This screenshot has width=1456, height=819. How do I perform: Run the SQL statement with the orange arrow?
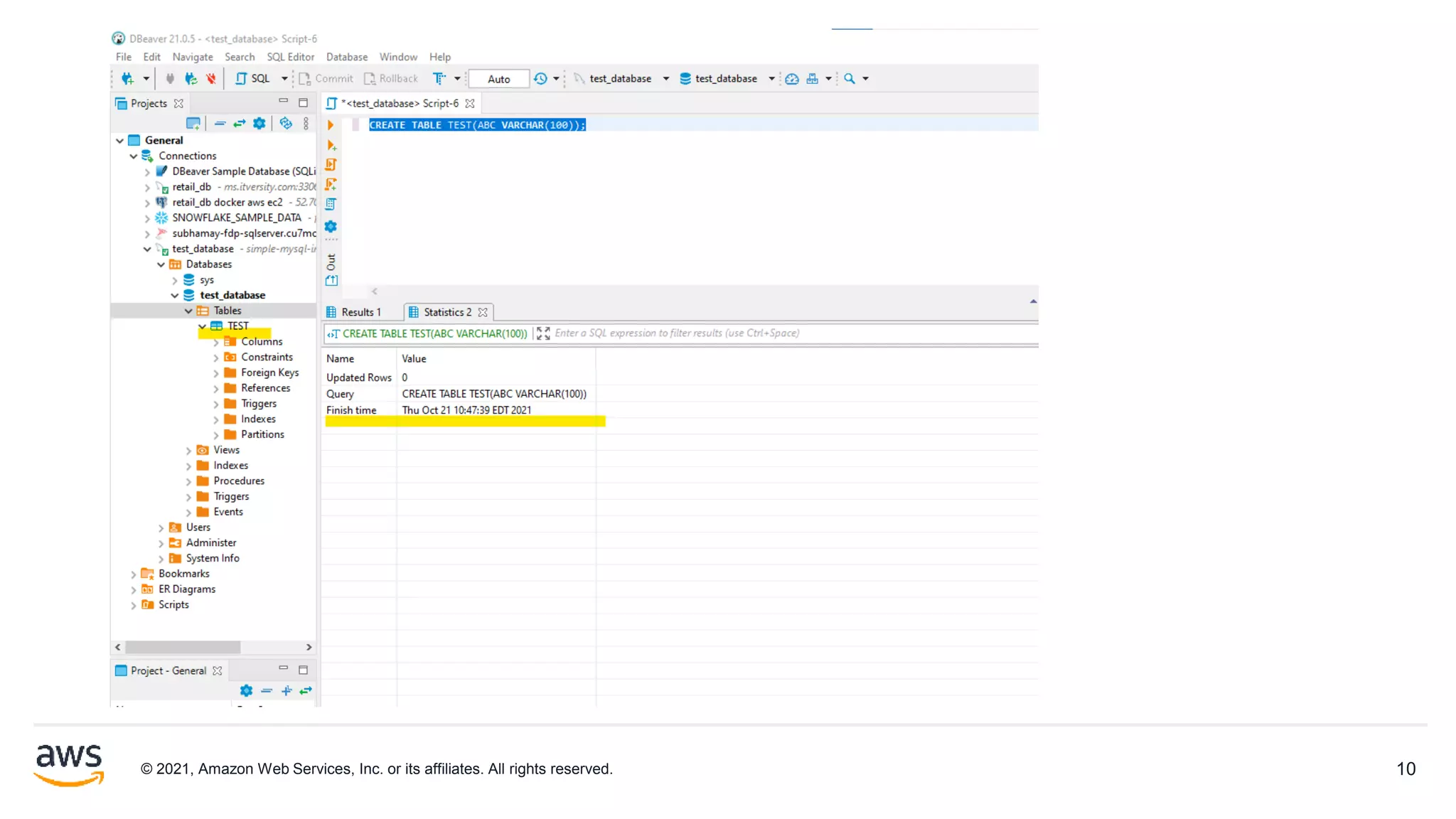point(331,125)
